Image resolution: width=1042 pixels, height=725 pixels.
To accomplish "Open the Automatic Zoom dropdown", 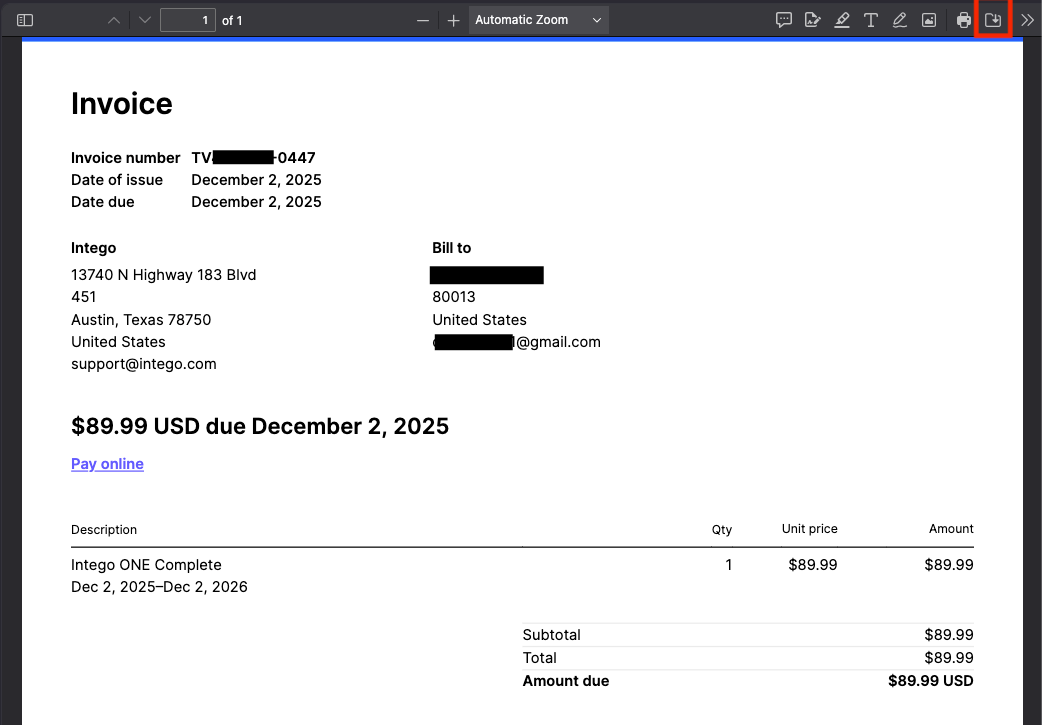I will coord(538,20).
